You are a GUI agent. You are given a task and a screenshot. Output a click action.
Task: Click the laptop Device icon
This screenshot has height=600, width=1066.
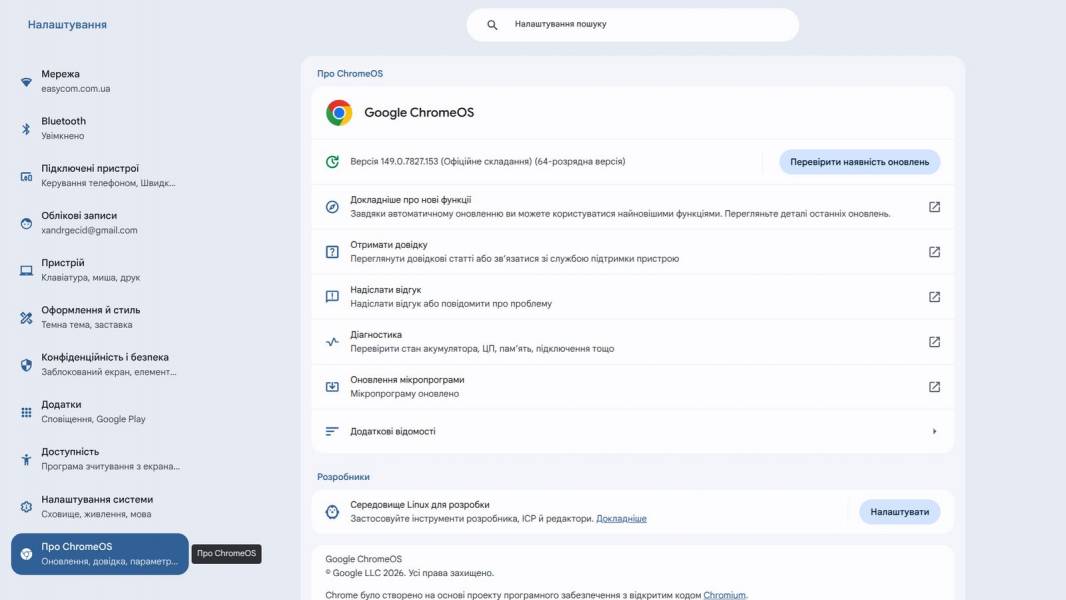pos(26,270)
